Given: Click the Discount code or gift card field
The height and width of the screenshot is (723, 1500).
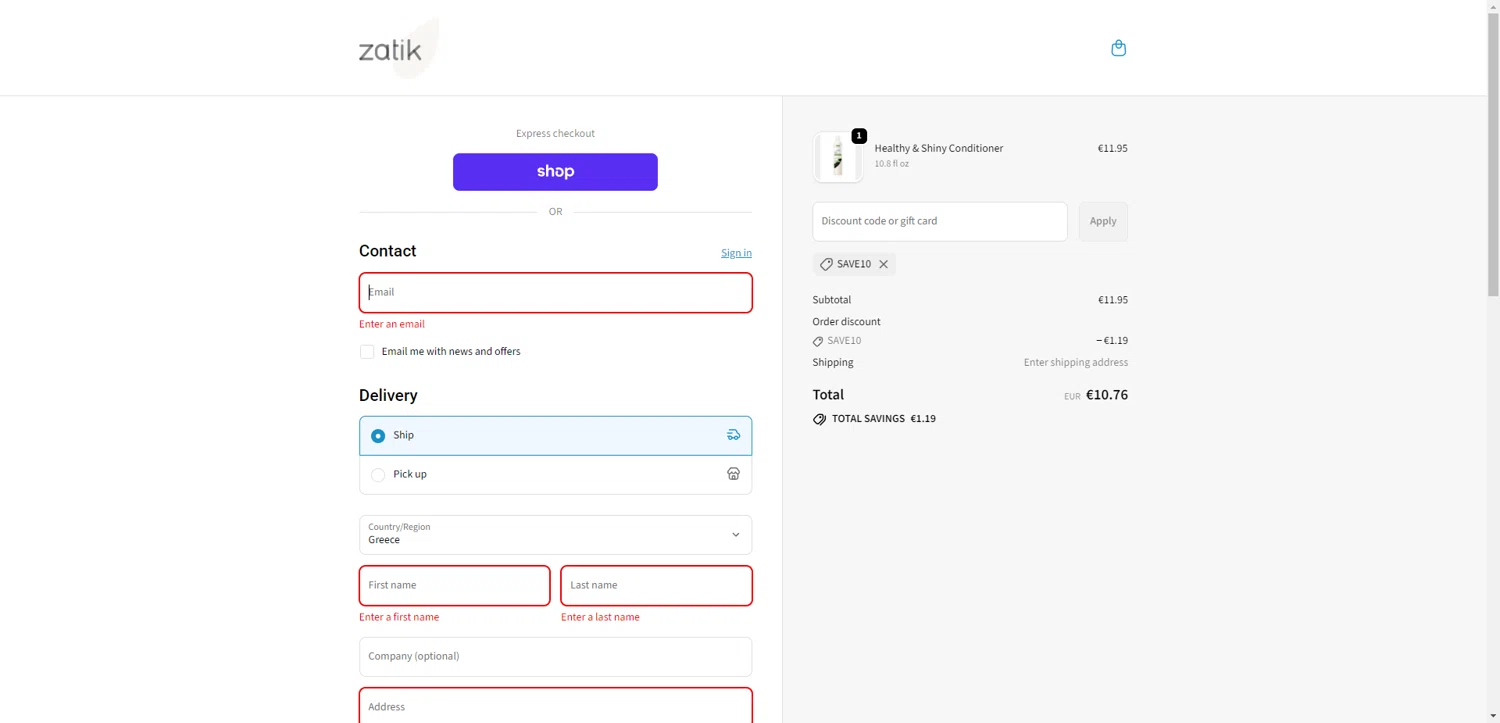Looking at the screenshot, I should (939, 222).
